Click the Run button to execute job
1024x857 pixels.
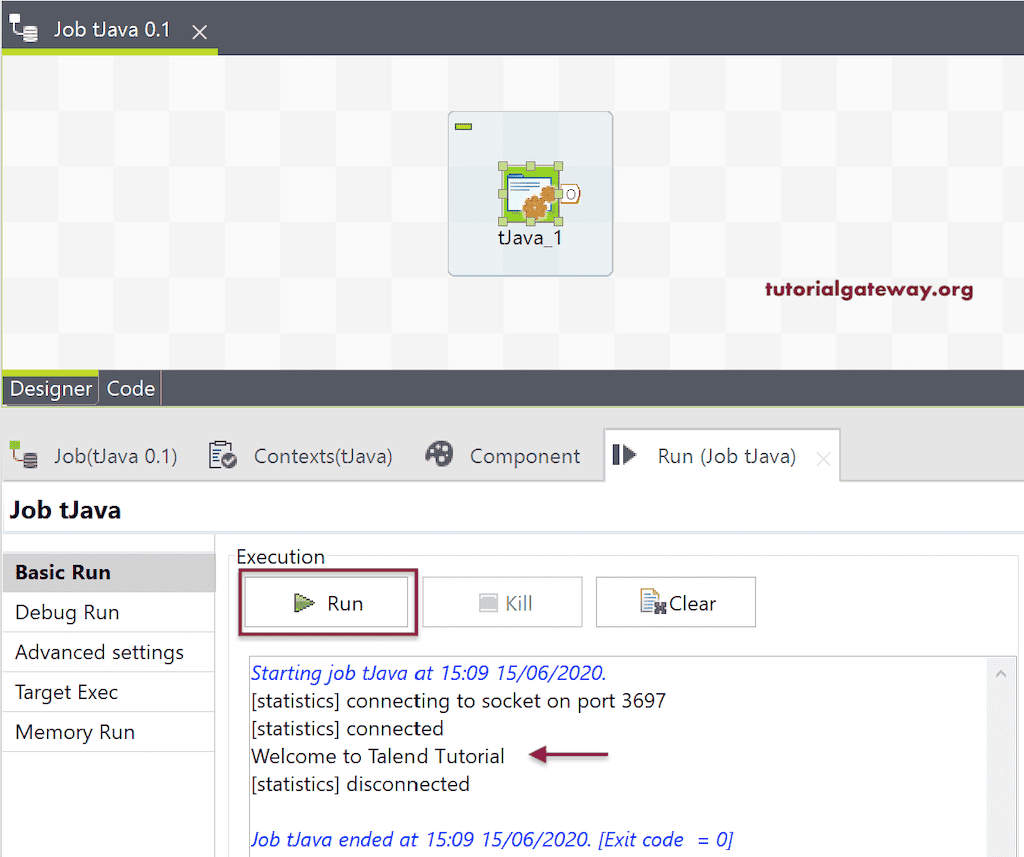pos(327,602)
